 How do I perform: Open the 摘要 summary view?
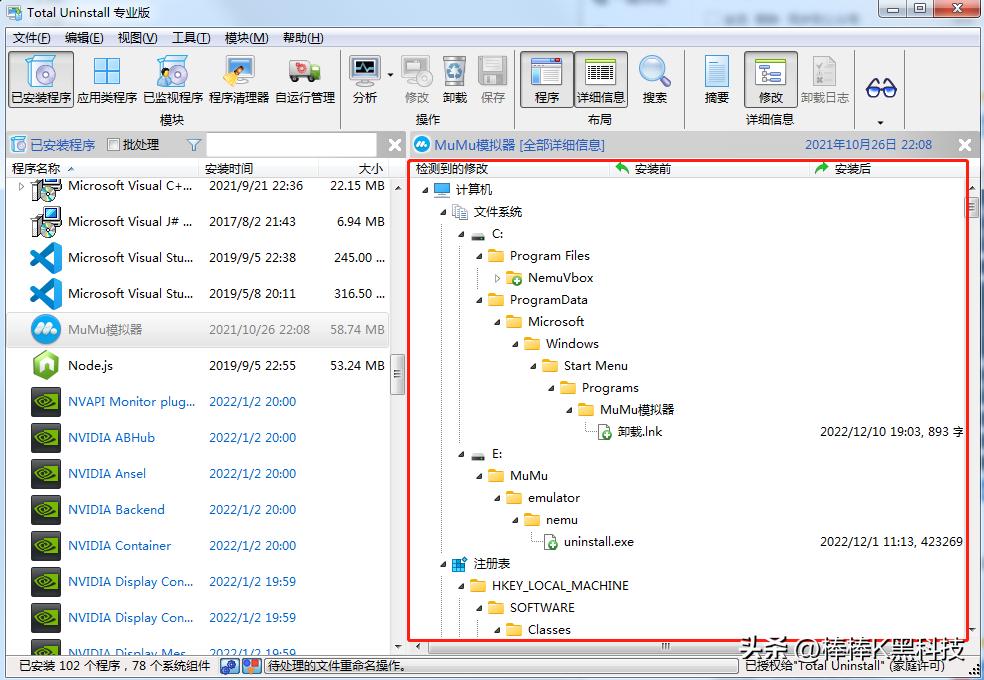(717, 79)
